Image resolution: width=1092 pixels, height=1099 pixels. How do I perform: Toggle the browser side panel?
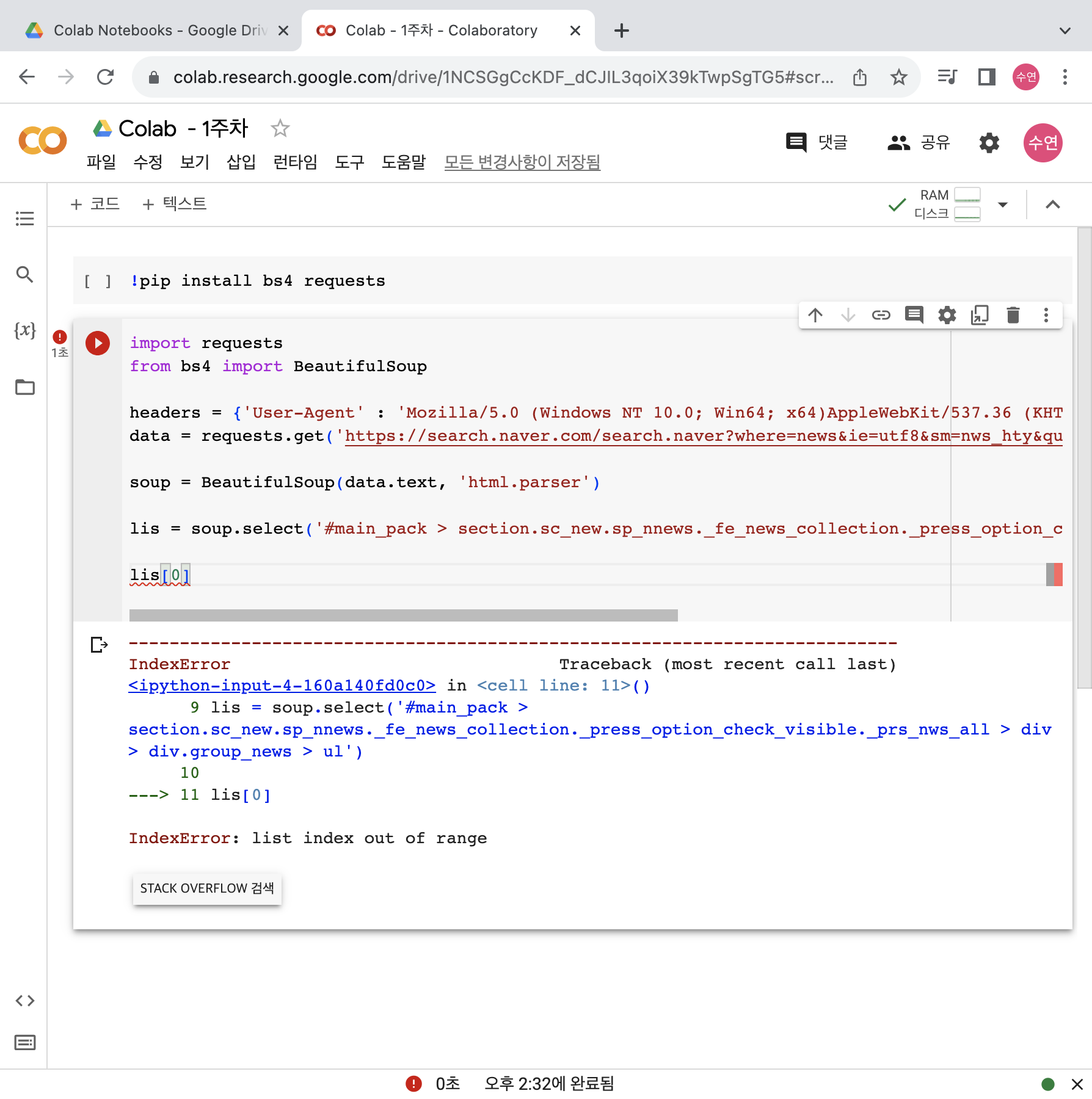click(x=987, y=77)
